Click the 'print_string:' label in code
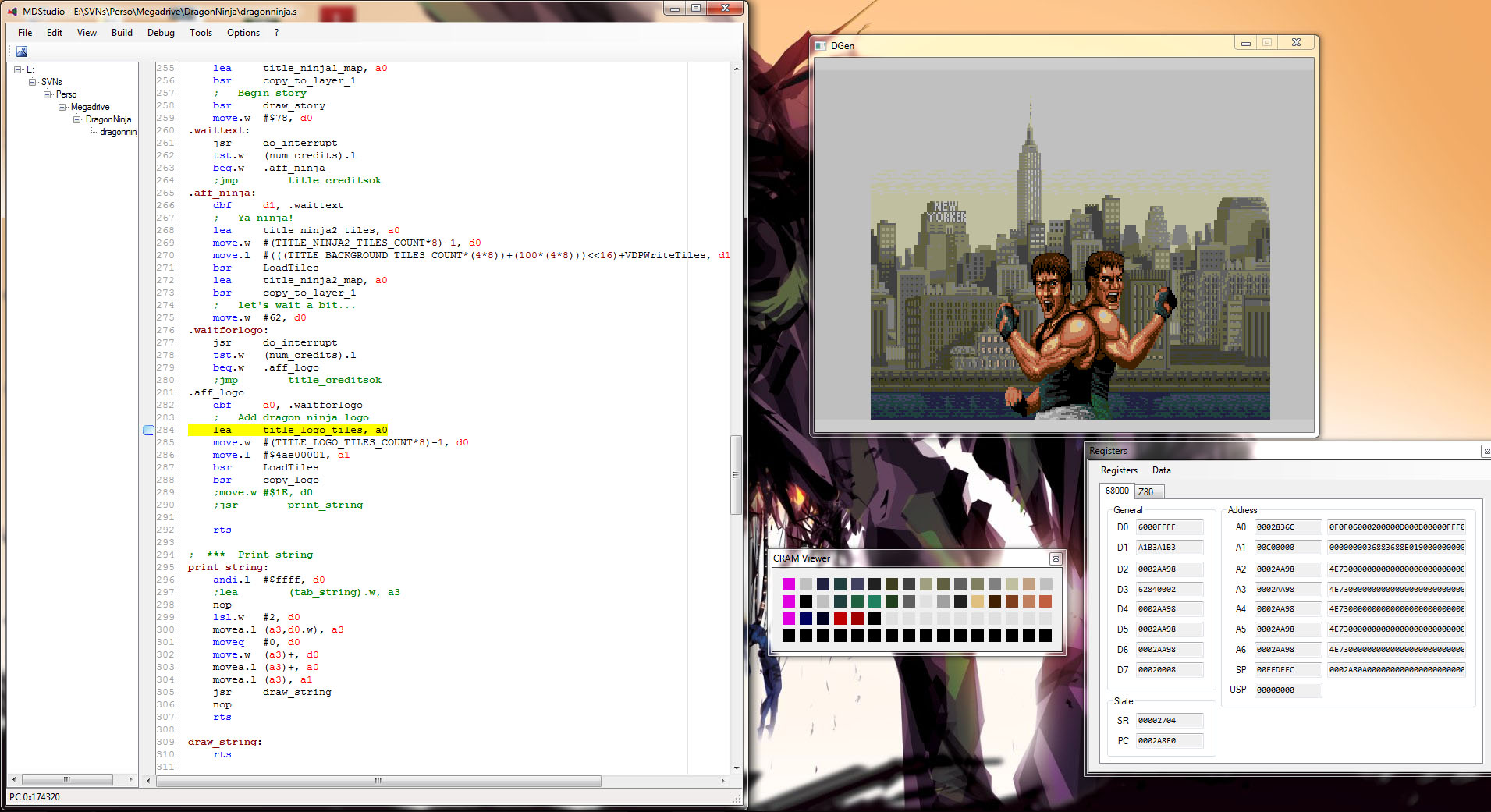This screenshot has height=812, width=1491. (x=228, y=567)
